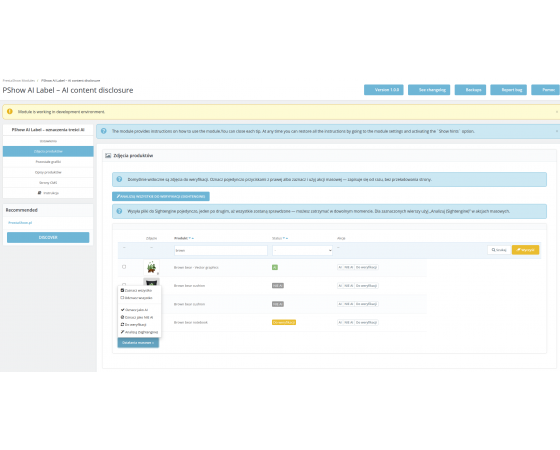560x450 pixels.
Task: Open the Pomoc help button
Action: point(546,90)
